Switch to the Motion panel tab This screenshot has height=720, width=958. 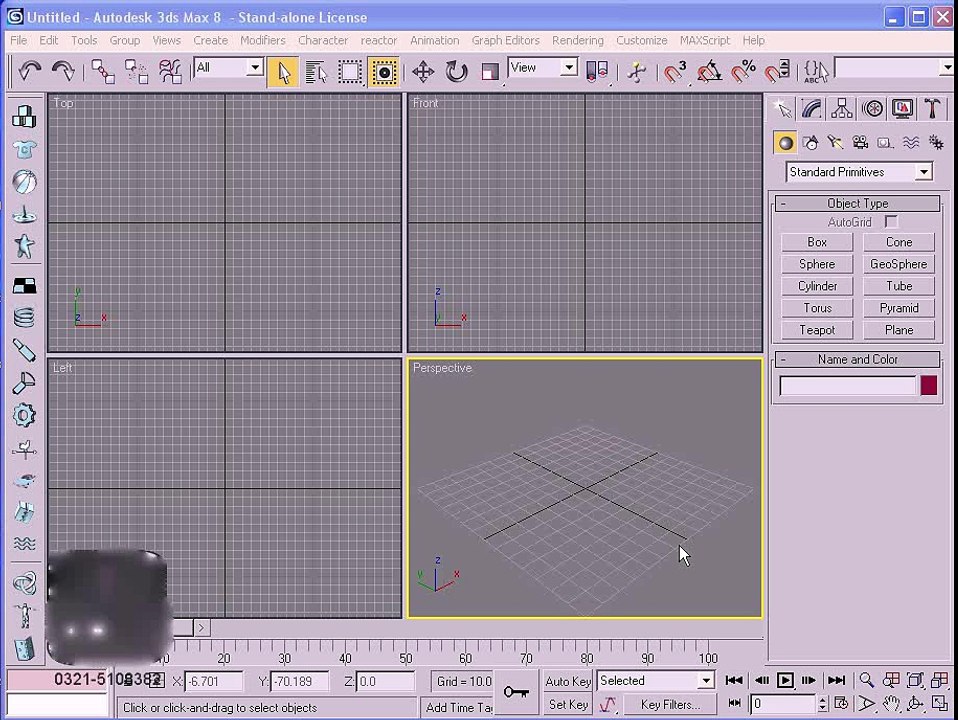(x=872, y=109)
